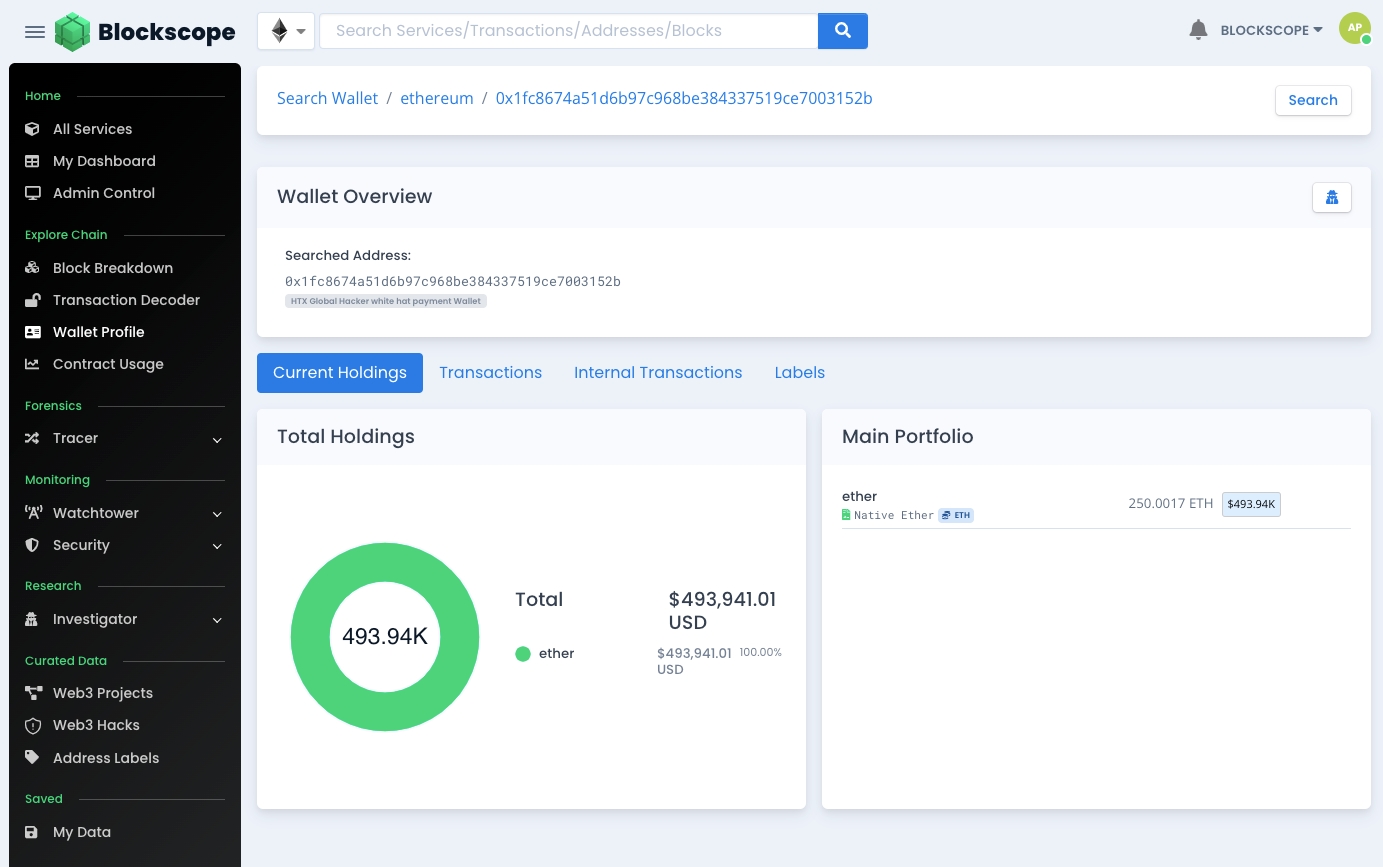Switch to the Internal Transactions tab
This screenshot has width=1383, height=867.
pyautogui.click(x=657, y=373)
